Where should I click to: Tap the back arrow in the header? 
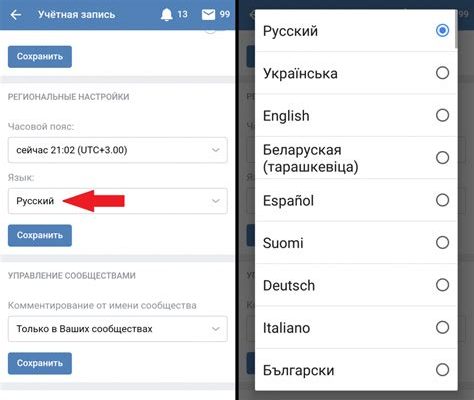coord(16,15)
